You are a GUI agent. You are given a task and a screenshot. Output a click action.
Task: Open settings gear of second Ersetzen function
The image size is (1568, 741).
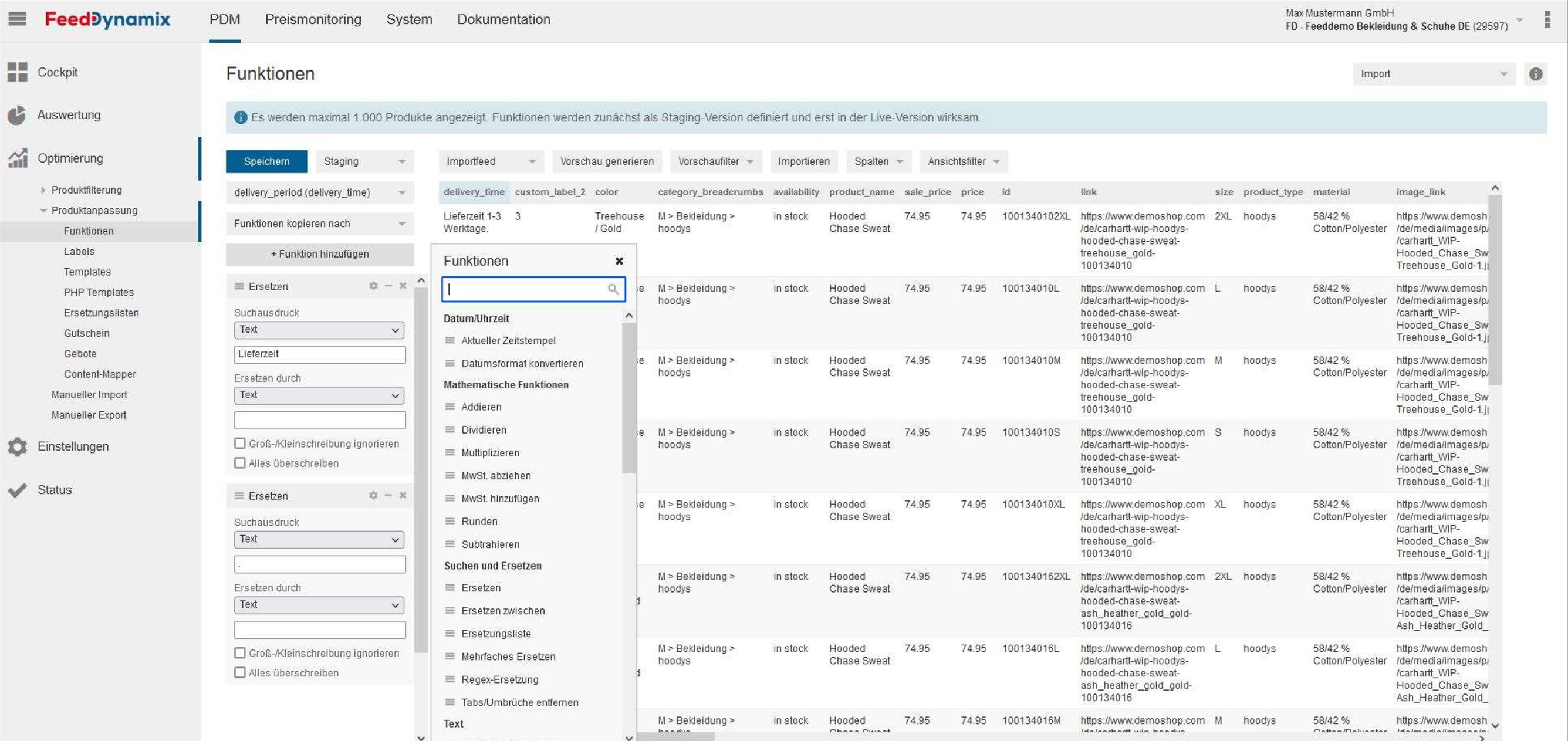[373, 495]
